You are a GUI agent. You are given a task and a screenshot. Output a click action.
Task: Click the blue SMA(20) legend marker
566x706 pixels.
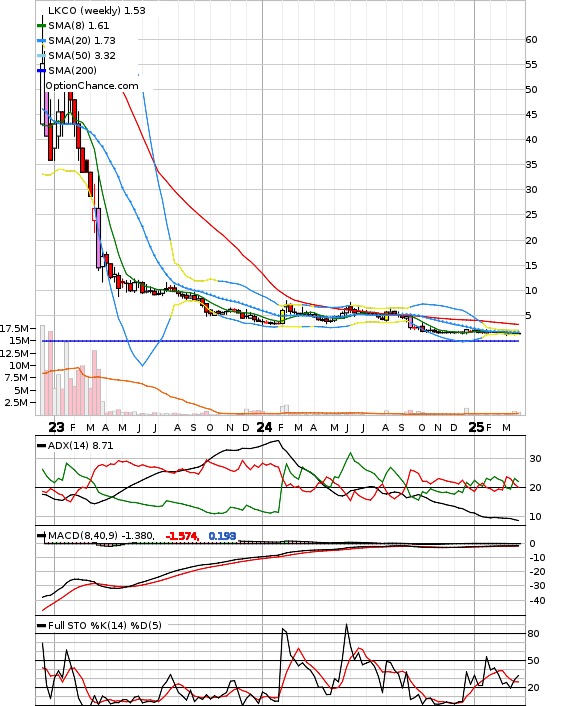point(41,41)
